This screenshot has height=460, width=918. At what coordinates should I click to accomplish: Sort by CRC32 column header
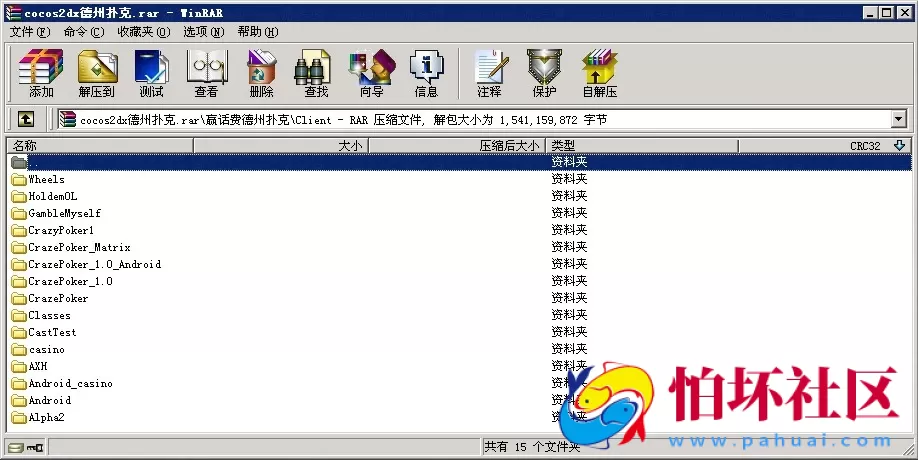pyautogui.click(x=824, y=145)
